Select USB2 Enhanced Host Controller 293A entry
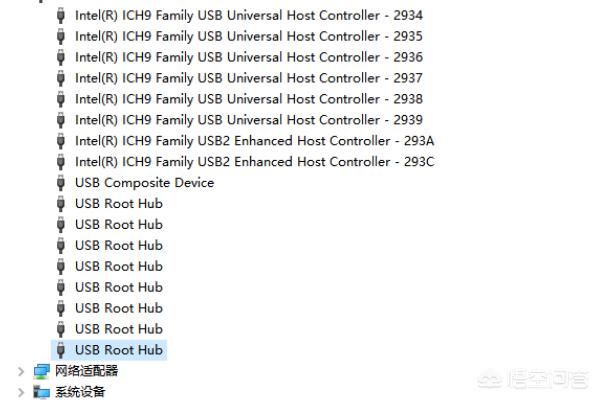Viewport: 600px width, 400px height. click(255, 141)
